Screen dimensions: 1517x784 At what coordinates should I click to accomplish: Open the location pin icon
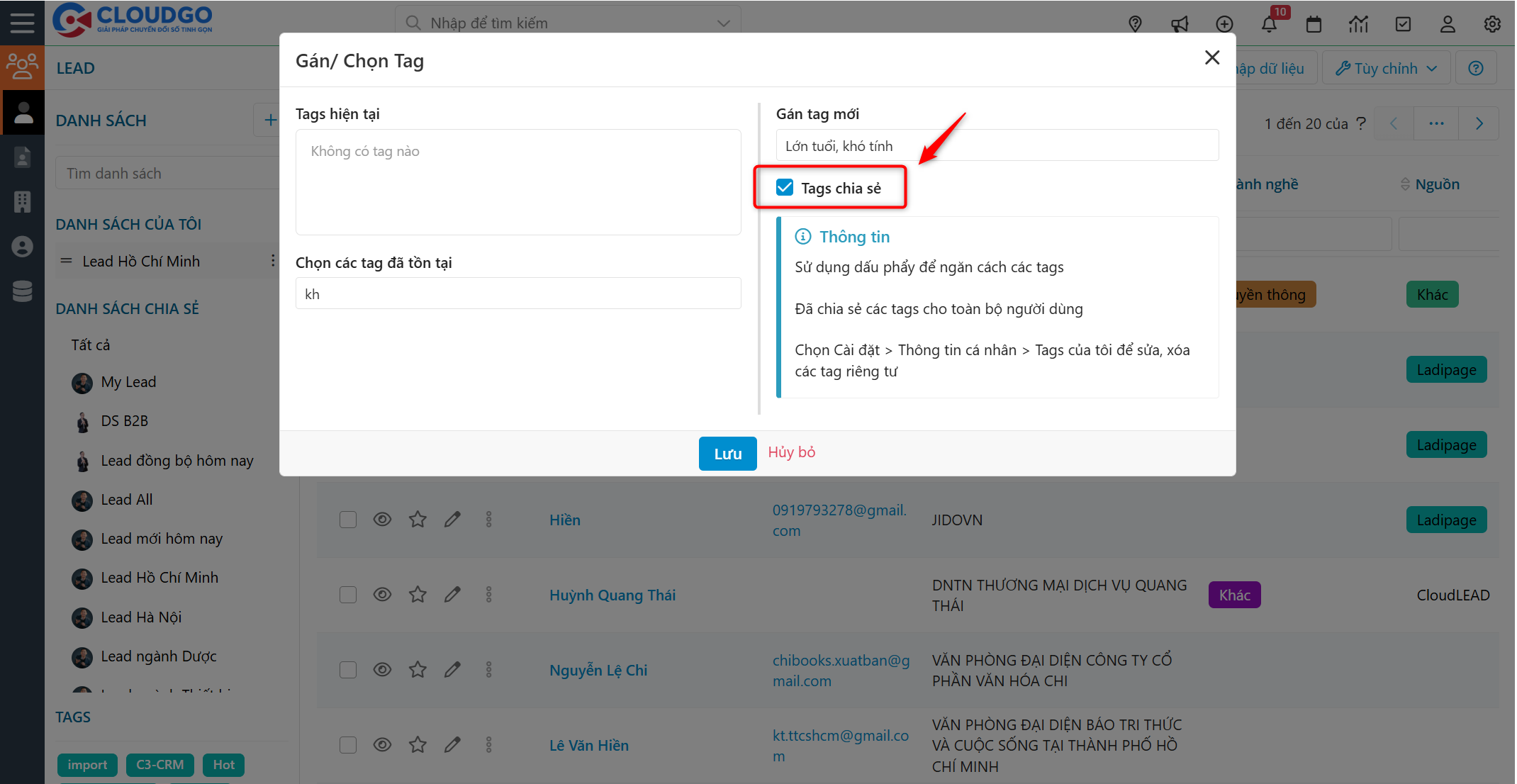(x=1135, y=24)
